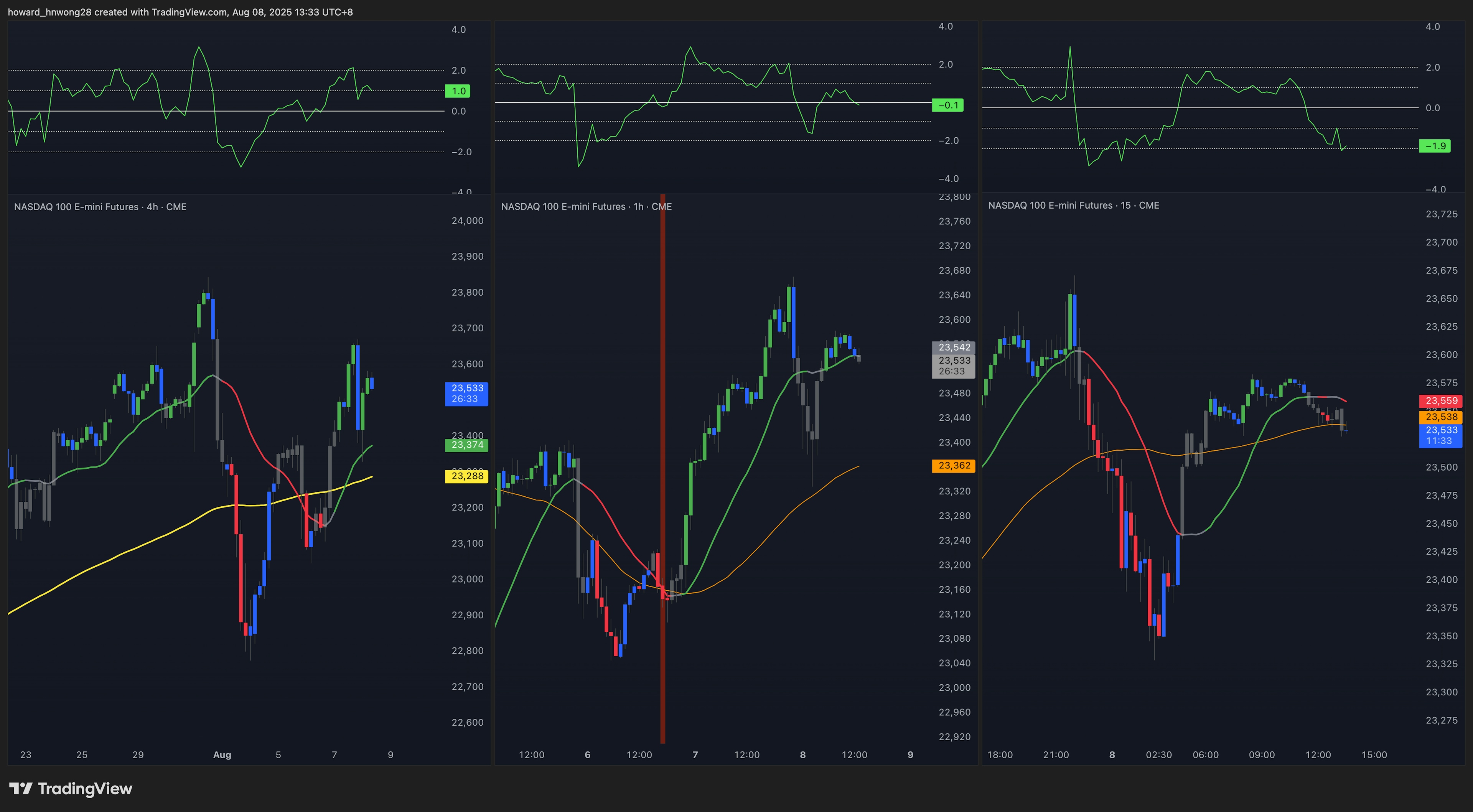Image resolution: width=1473 pixels, height=812 pixels.
Task: Click the snapshot author header text
Action: tap(180, 12)
